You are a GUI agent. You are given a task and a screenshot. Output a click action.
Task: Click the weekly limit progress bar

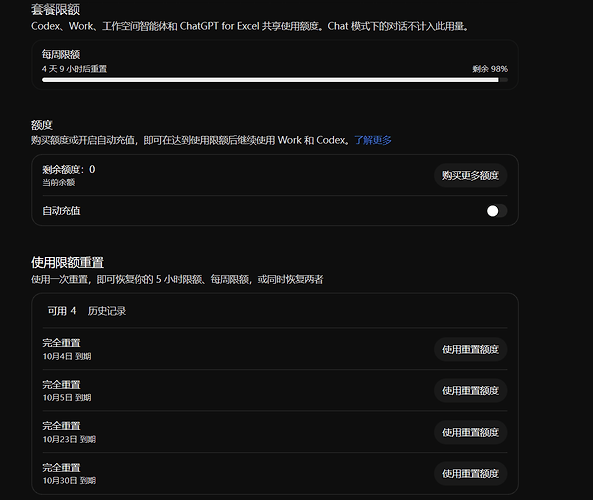pos(275,80)
